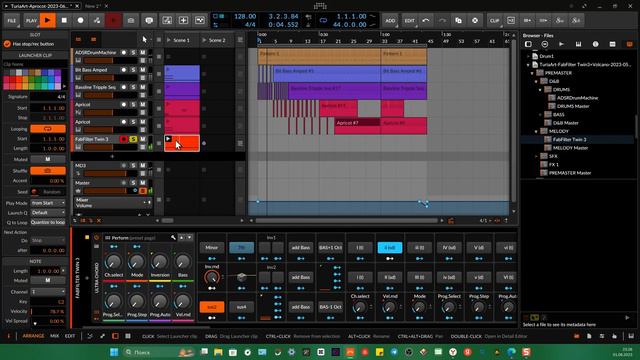Adjust the Inv.md knob
The width and height of the screenshot is (640, 360).
pos(211,278)
